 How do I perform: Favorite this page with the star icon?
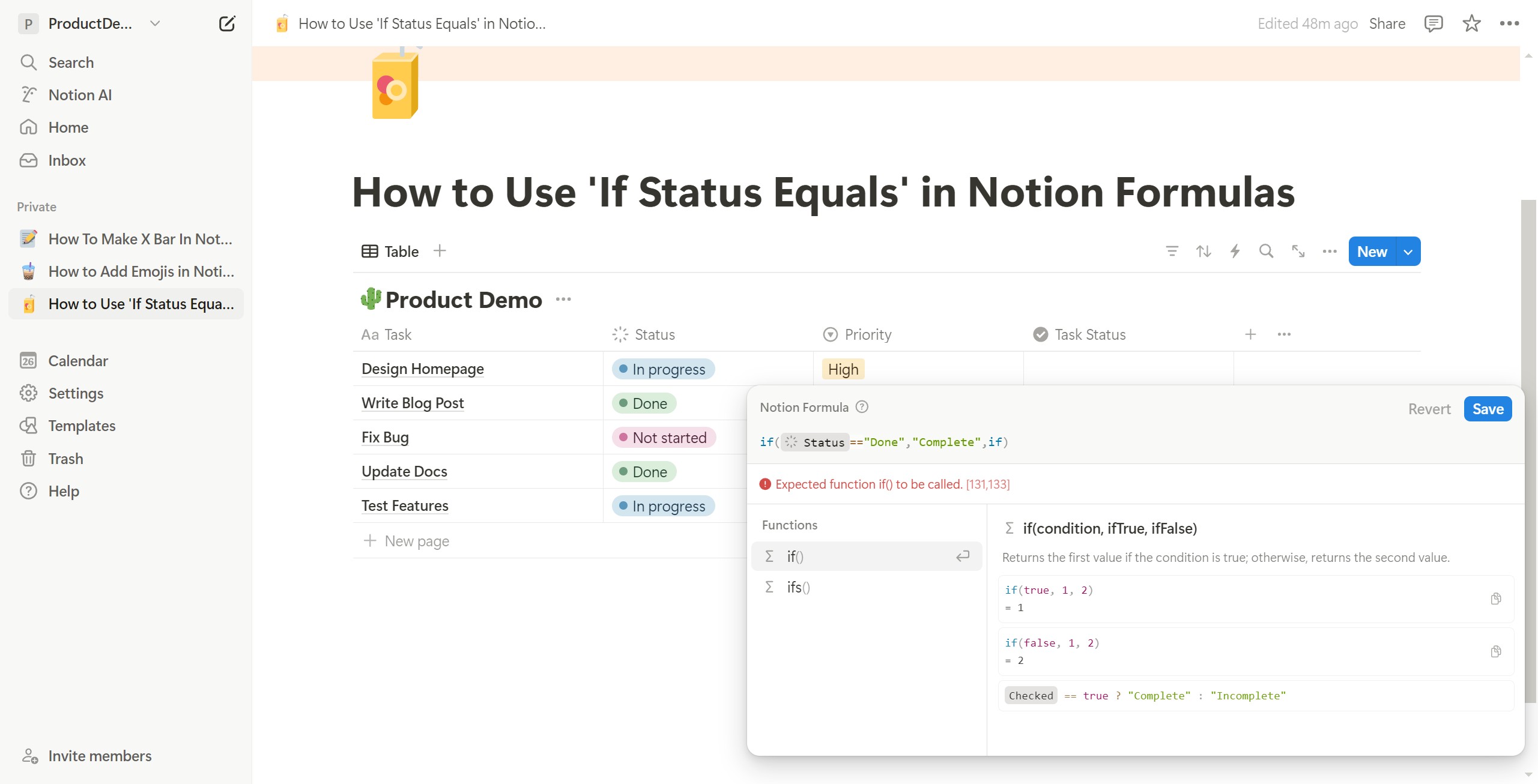click(1471, 23)
